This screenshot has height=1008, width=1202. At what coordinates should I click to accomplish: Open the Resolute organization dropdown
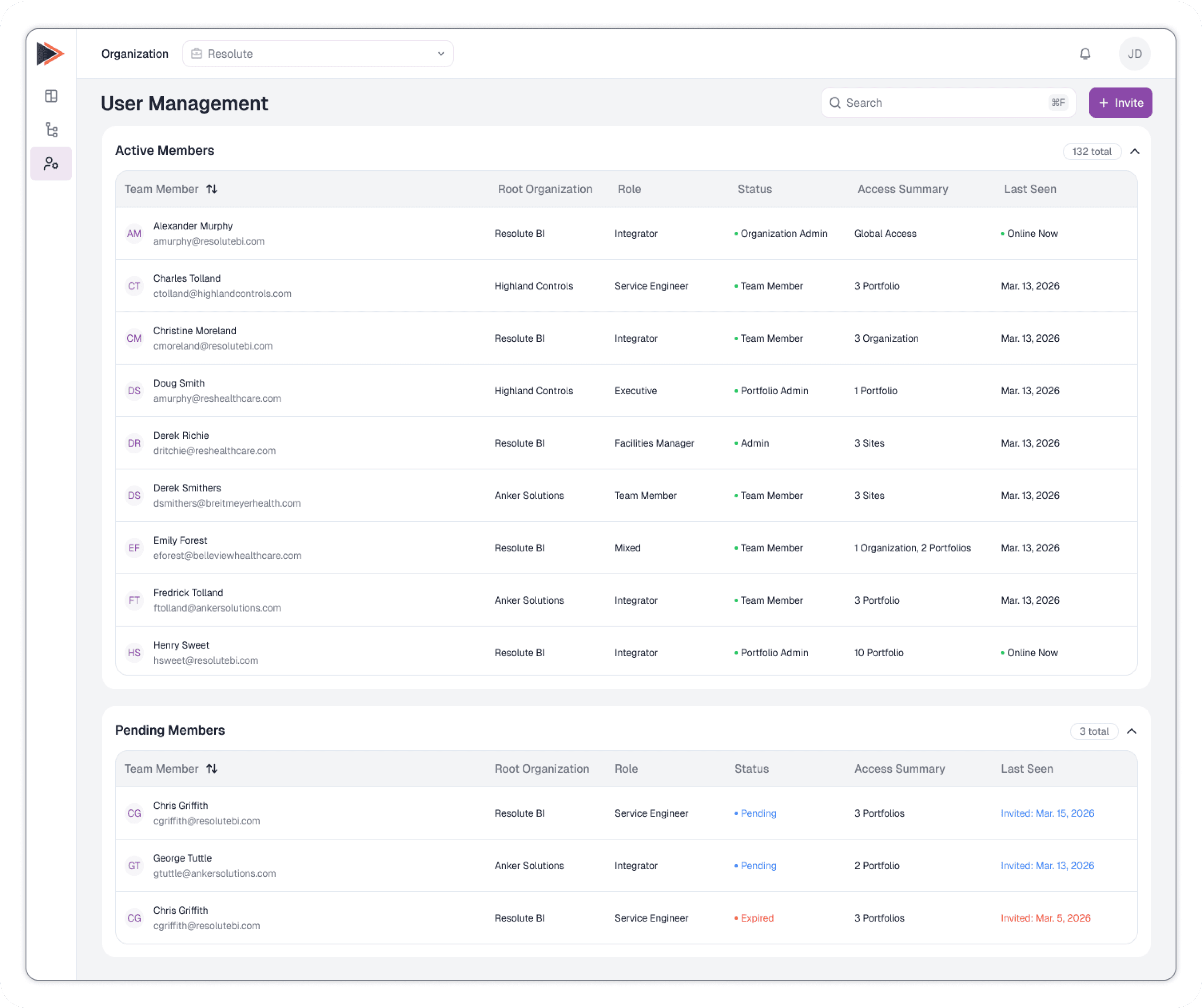pos(318,54)
